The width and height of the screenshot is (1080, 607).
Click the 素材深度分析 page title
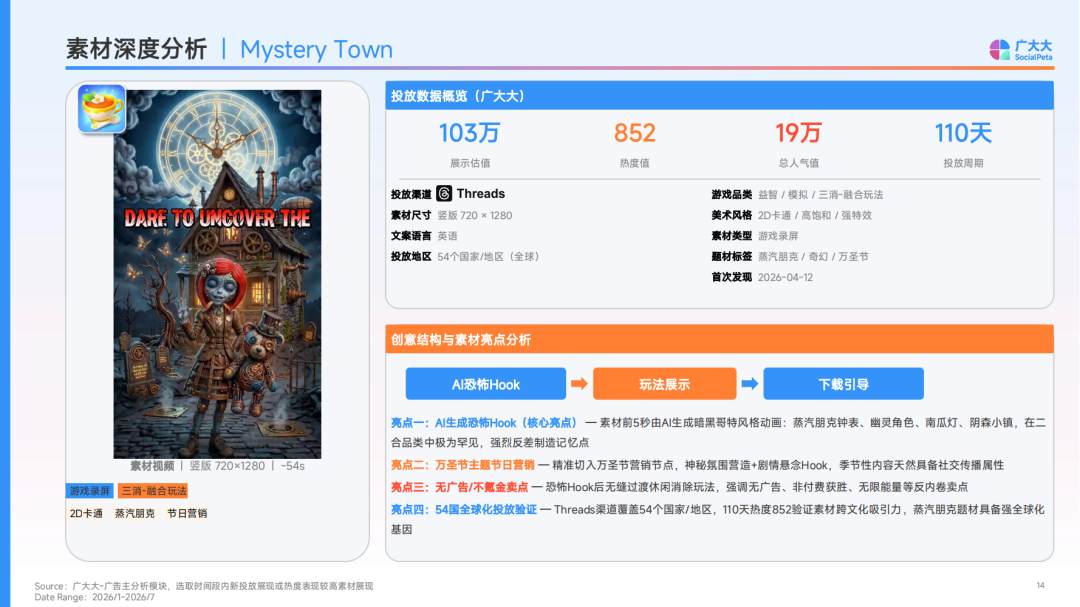pyautogui.click(x=136, y=49)
